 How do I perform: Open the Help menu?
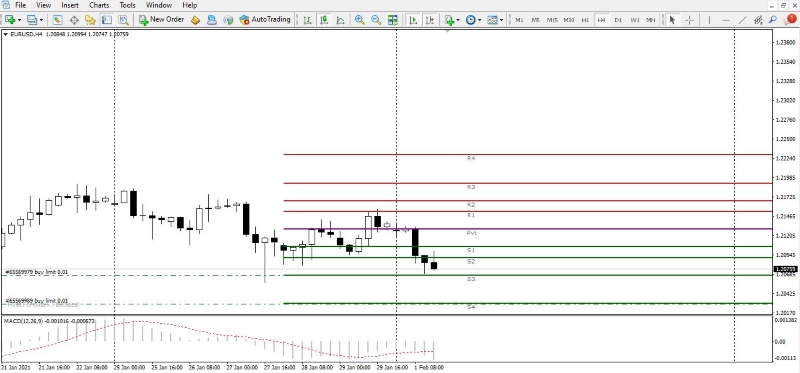click(x=190, y=5)
